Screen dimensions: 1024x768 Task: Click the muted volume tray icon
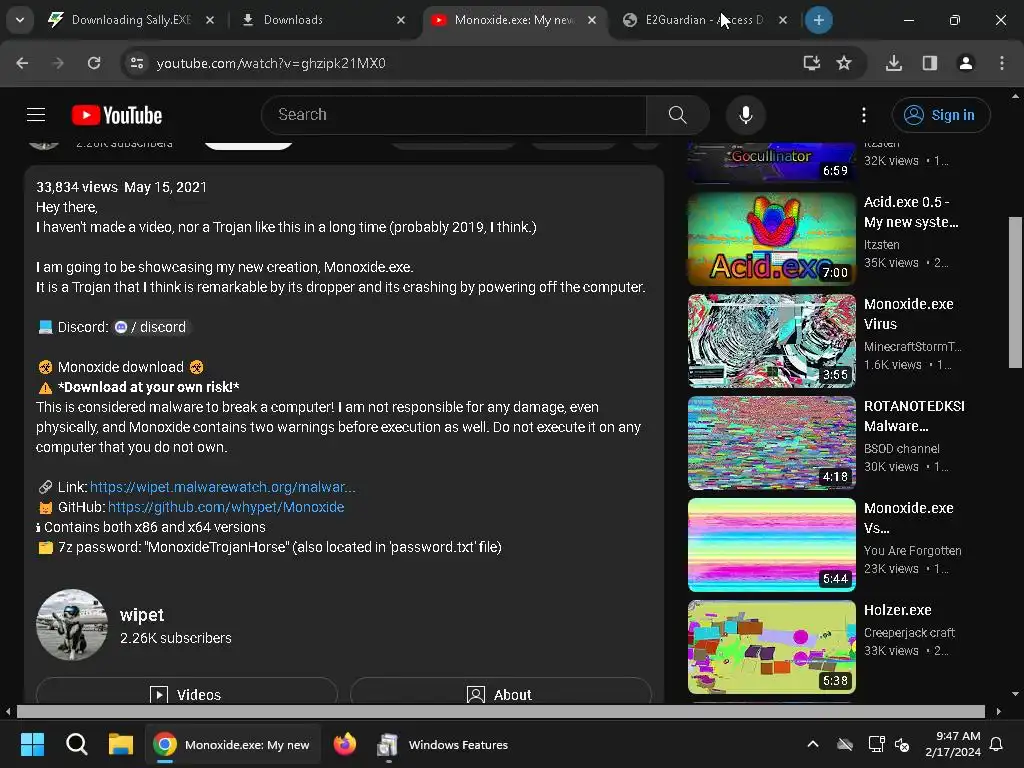pos(902,744)
